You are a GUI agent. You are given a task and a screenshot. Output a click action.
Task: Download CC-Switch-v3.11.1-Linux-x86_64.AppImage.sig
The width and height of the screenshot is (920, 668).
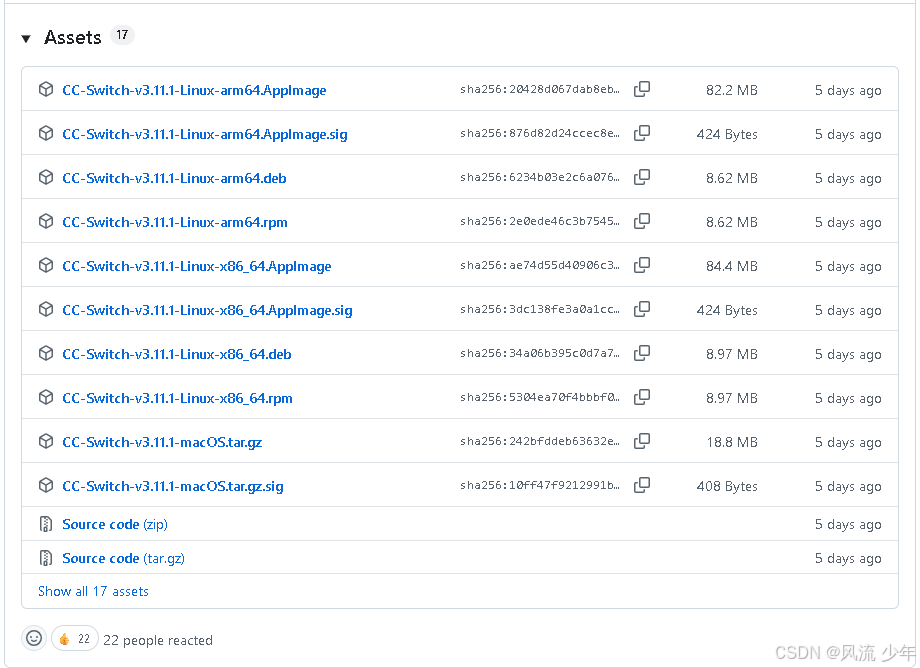pos(207,310)
